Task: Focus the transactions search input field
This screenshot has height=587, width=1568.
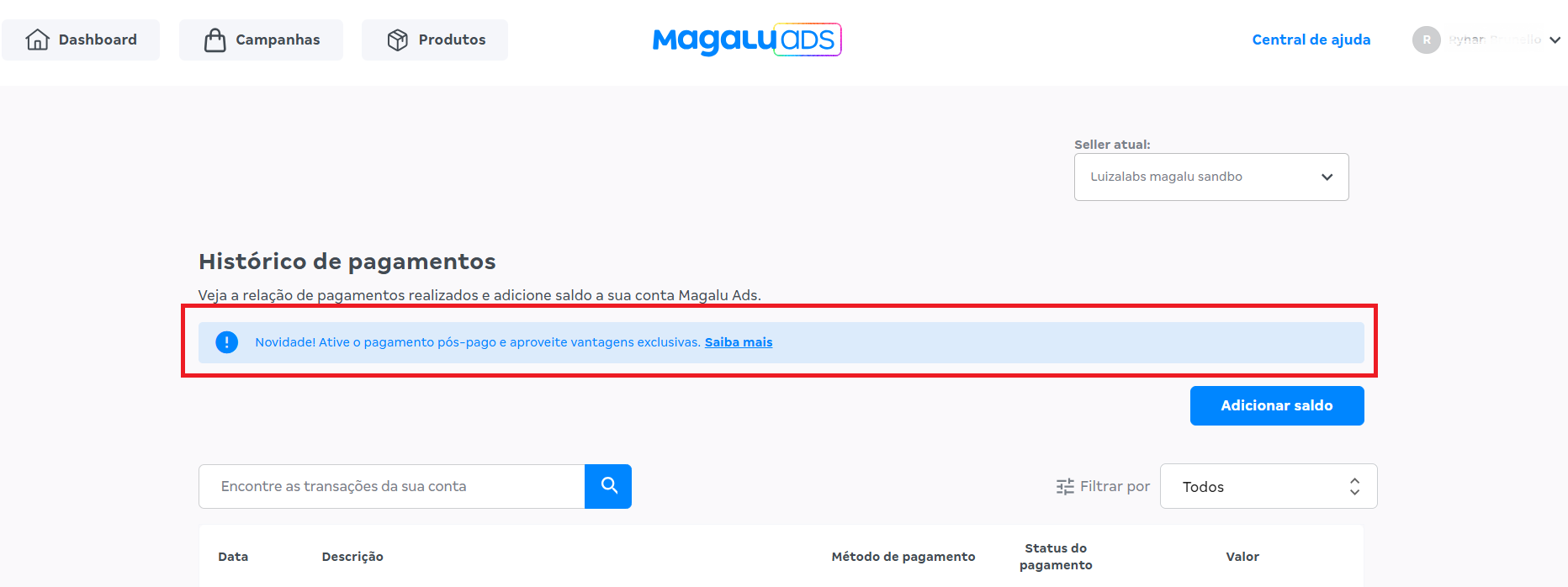Action: click(x=392, y=486)
